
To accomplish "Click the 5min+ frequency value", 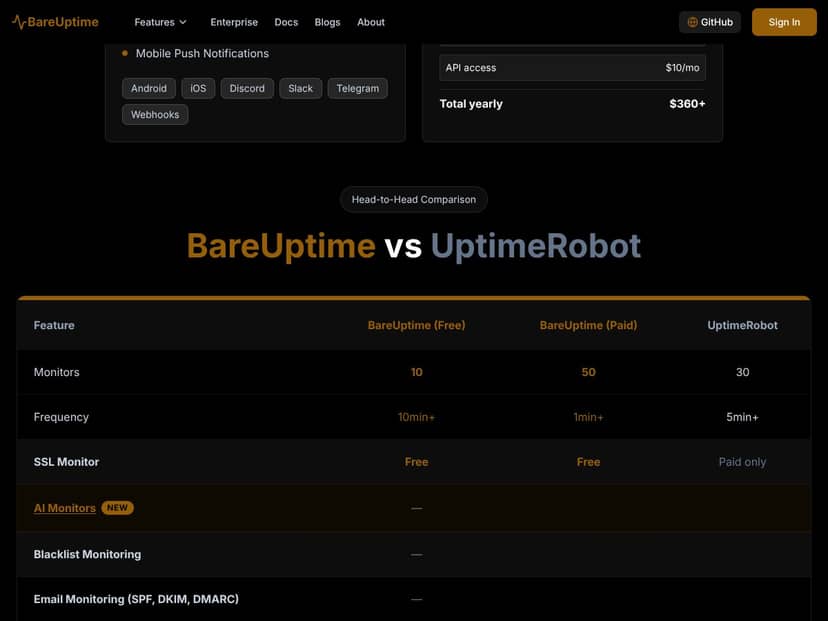I will 742,417.
